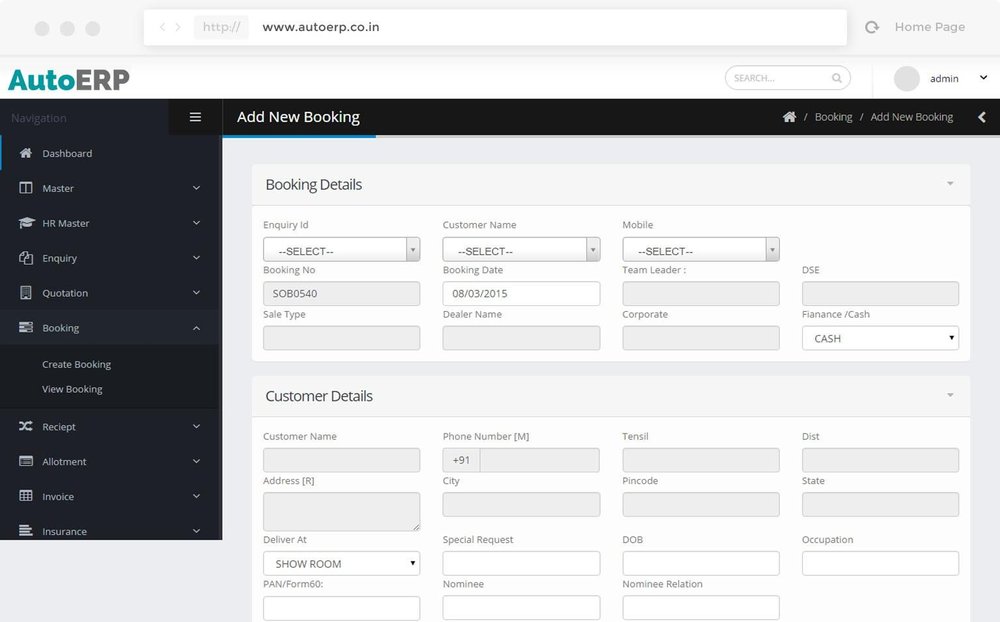Expand the Enquiry menu chevron
Image resolution: width=1000 pixels, height=622 pixels.
click(196, 258)
